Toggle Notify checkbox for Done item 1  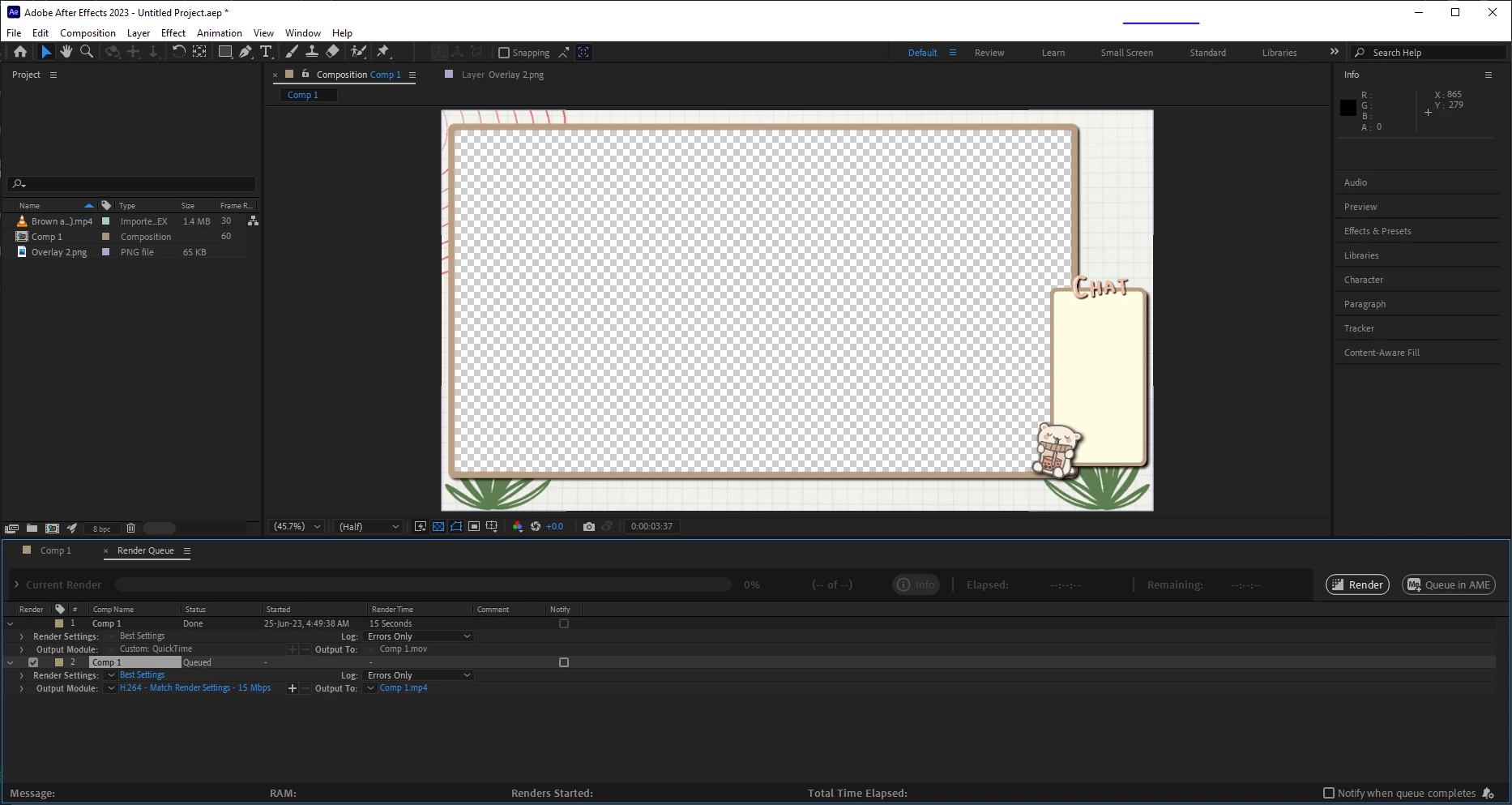[x=564, y=623]
